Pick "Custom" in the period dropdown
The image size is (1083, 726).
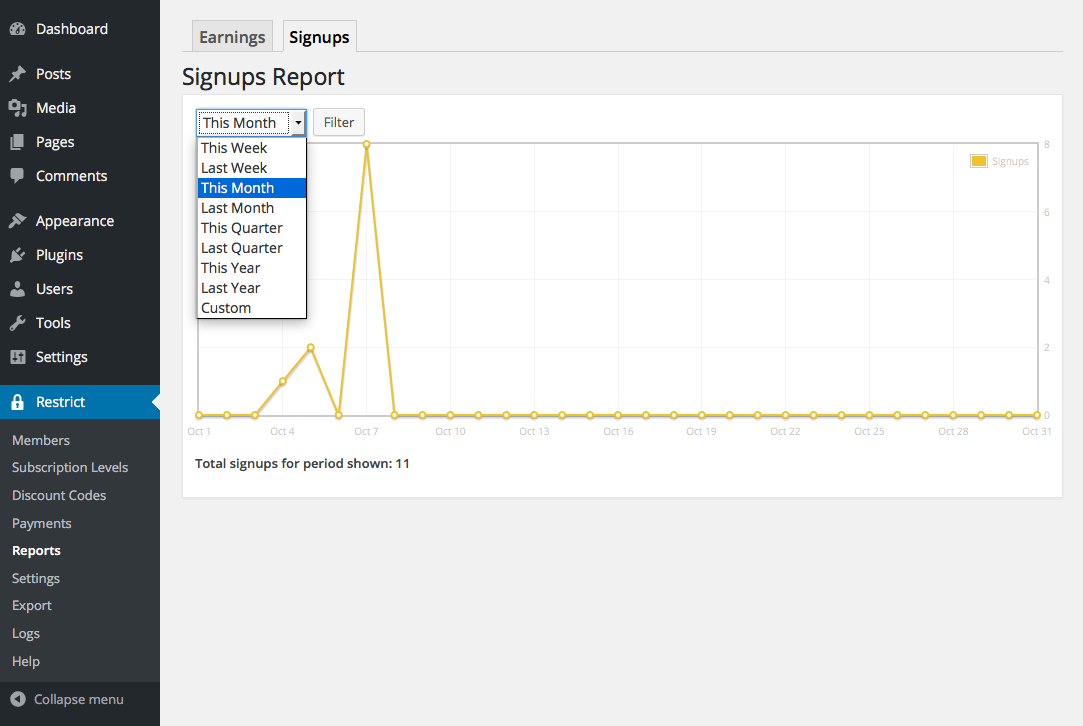(x=226, y=308)
